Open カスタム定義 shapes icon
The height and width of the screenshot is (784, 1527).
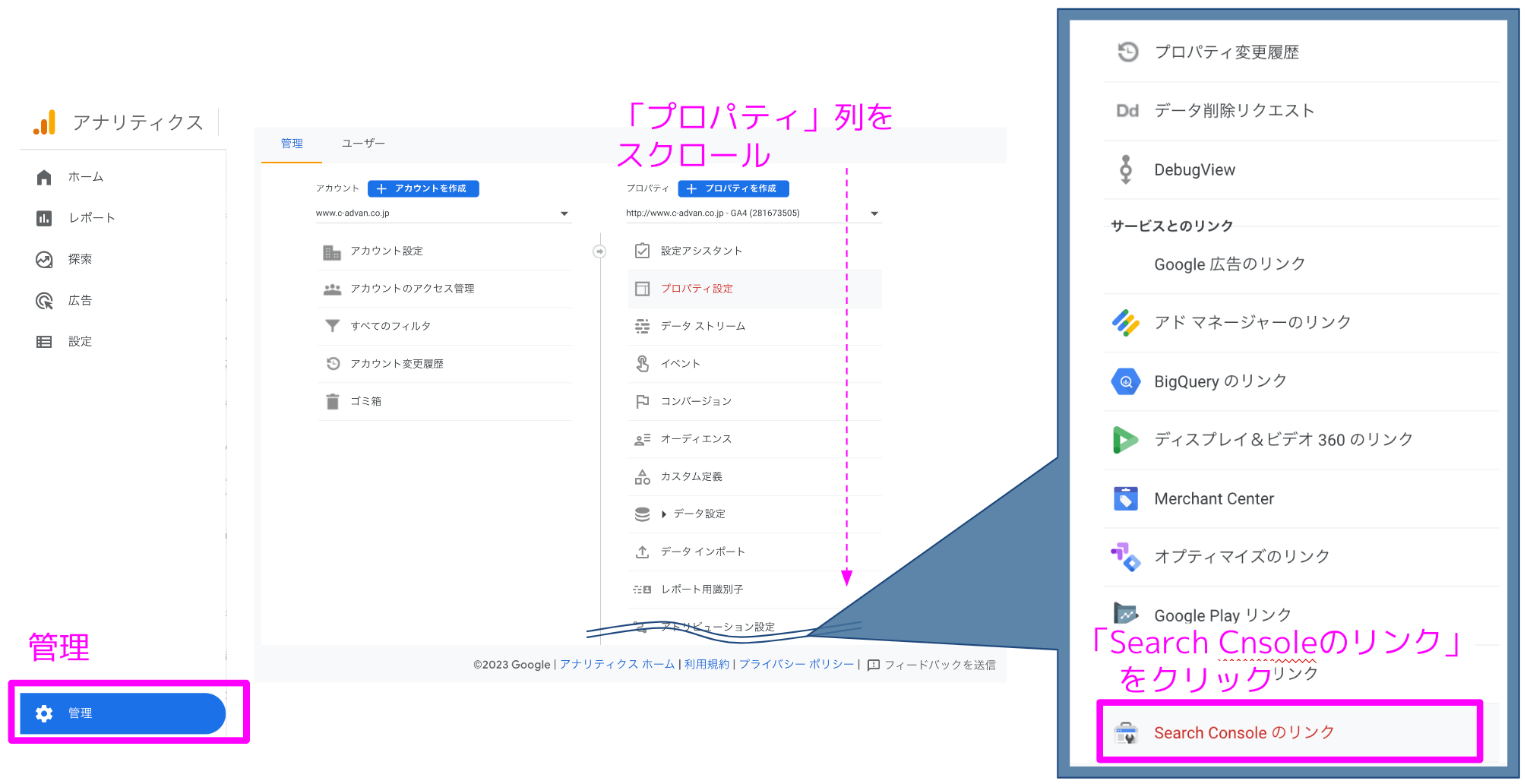[642, 476]
